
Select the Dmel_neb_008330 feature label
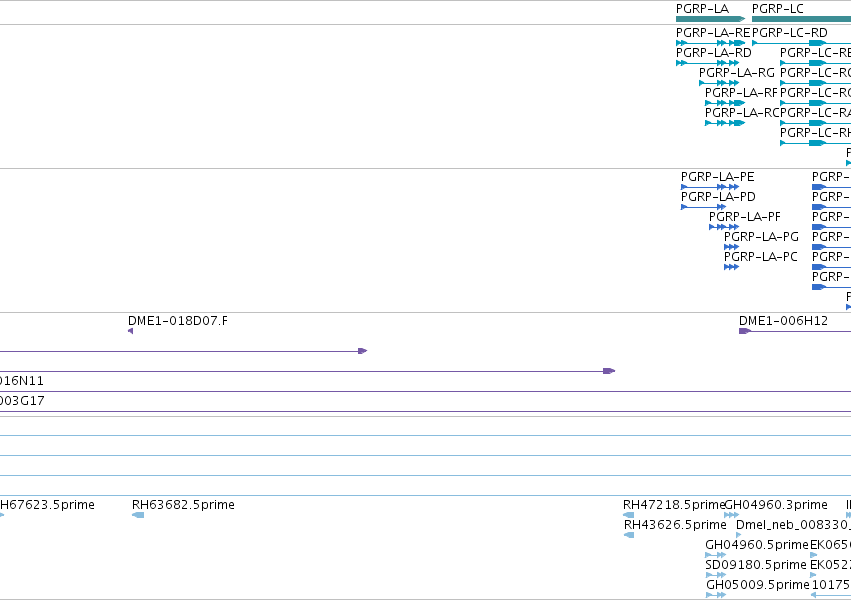(x=793, y=525)
